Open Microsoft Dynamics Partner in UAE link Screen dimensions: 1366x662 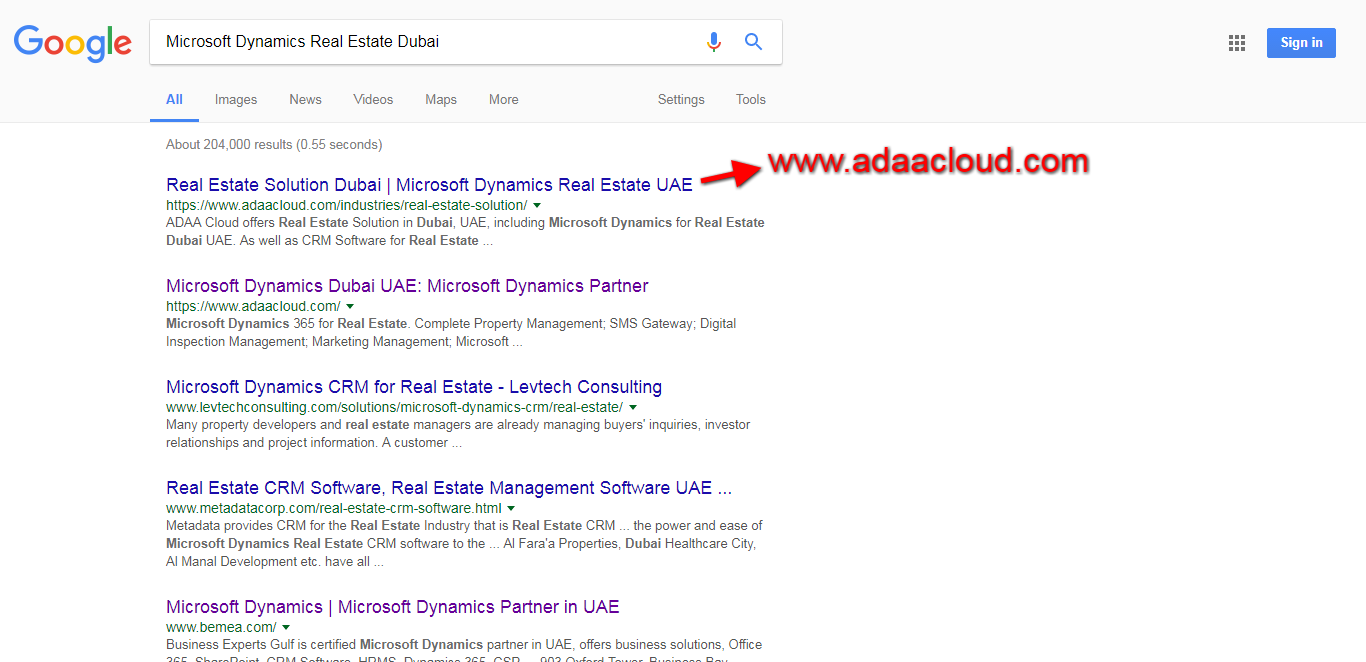(392, 607)
